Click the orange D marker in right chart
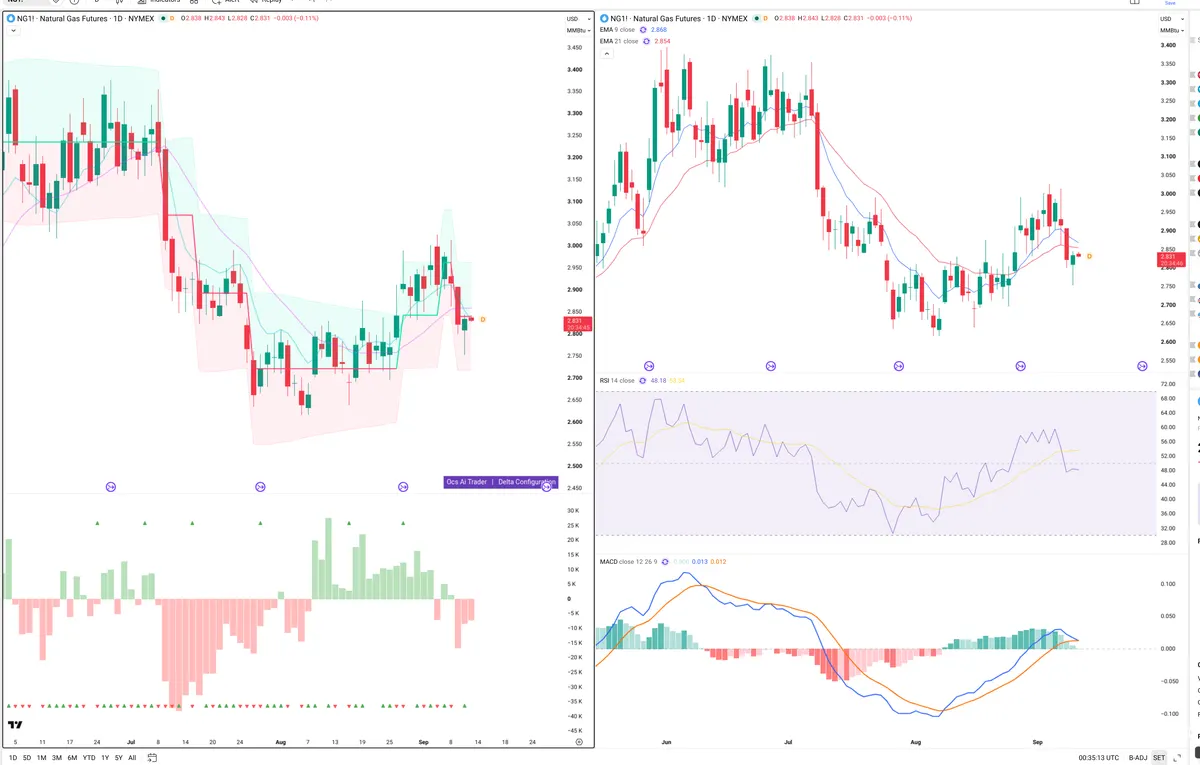1200x765 pixels. pos(1089,257)
